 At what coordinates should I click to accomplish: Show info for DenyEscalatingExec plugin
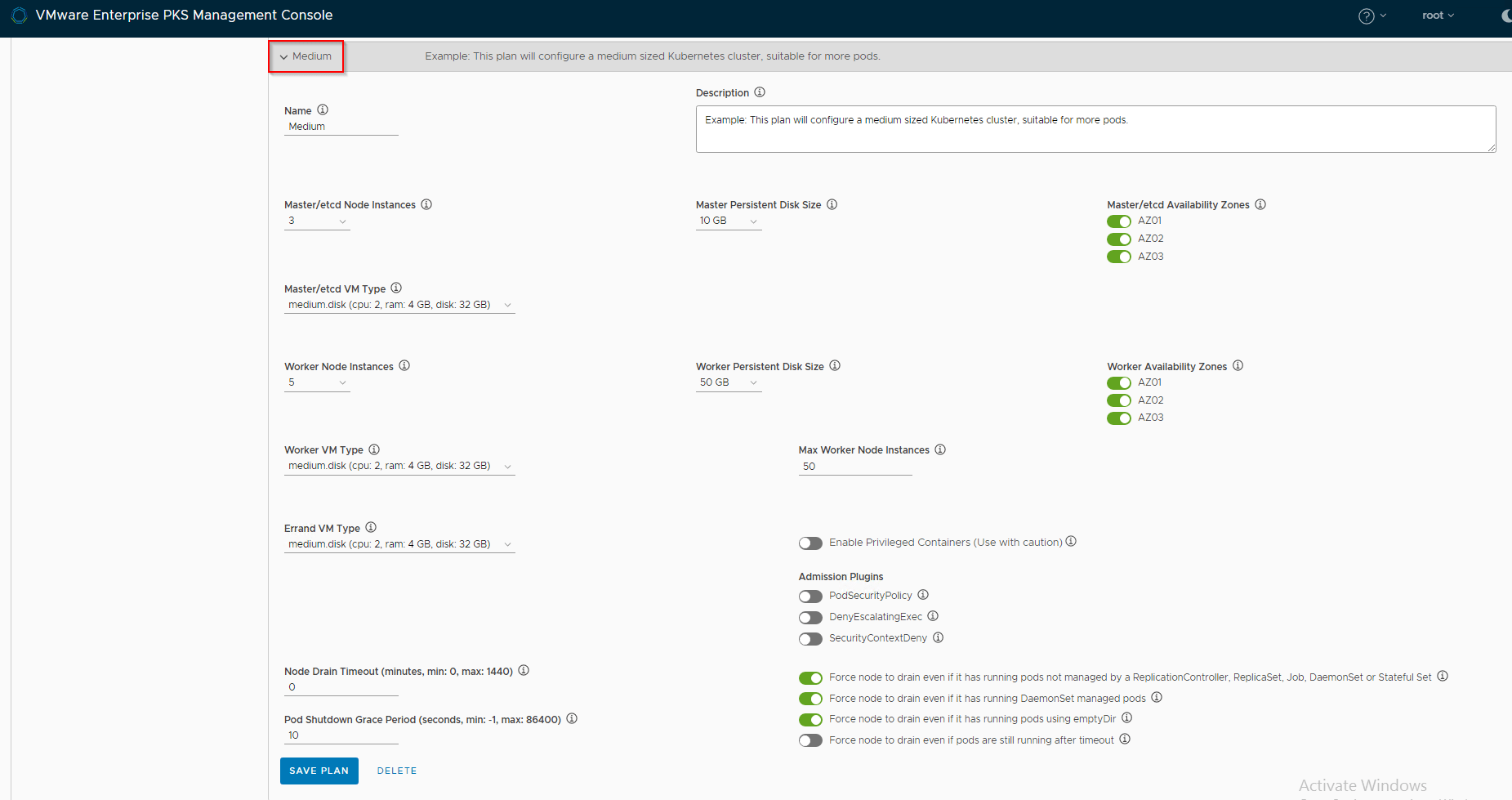(933, 616)
